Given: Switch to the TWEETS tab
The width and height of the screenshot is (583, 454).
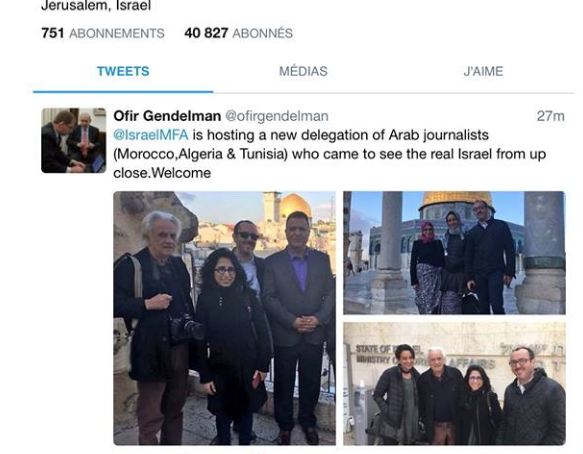Looking at the screenshot, I should pyautogui.click(x=123, y=71).
